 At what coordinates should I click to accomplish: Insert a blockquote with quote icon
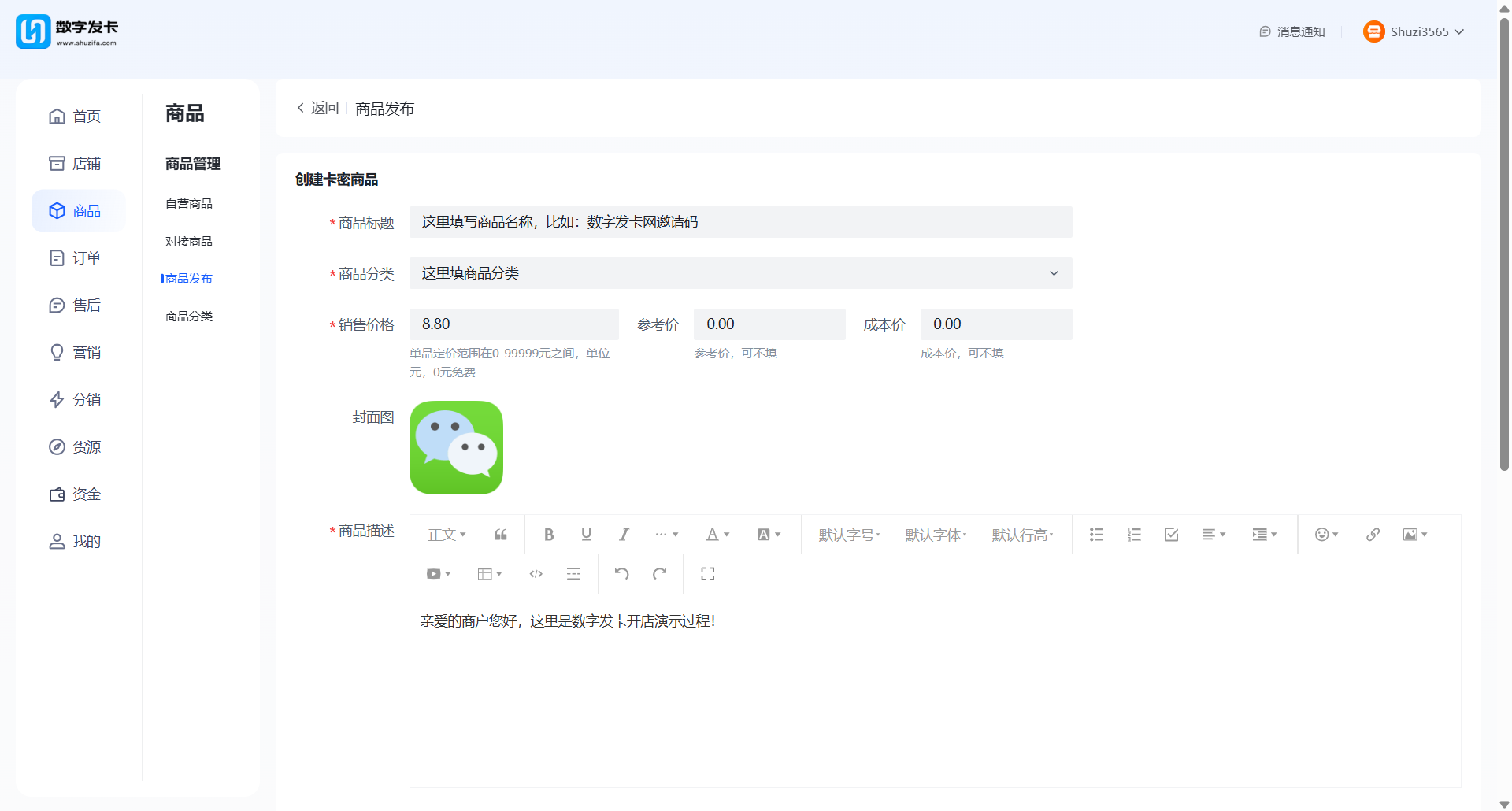point(501,535)
